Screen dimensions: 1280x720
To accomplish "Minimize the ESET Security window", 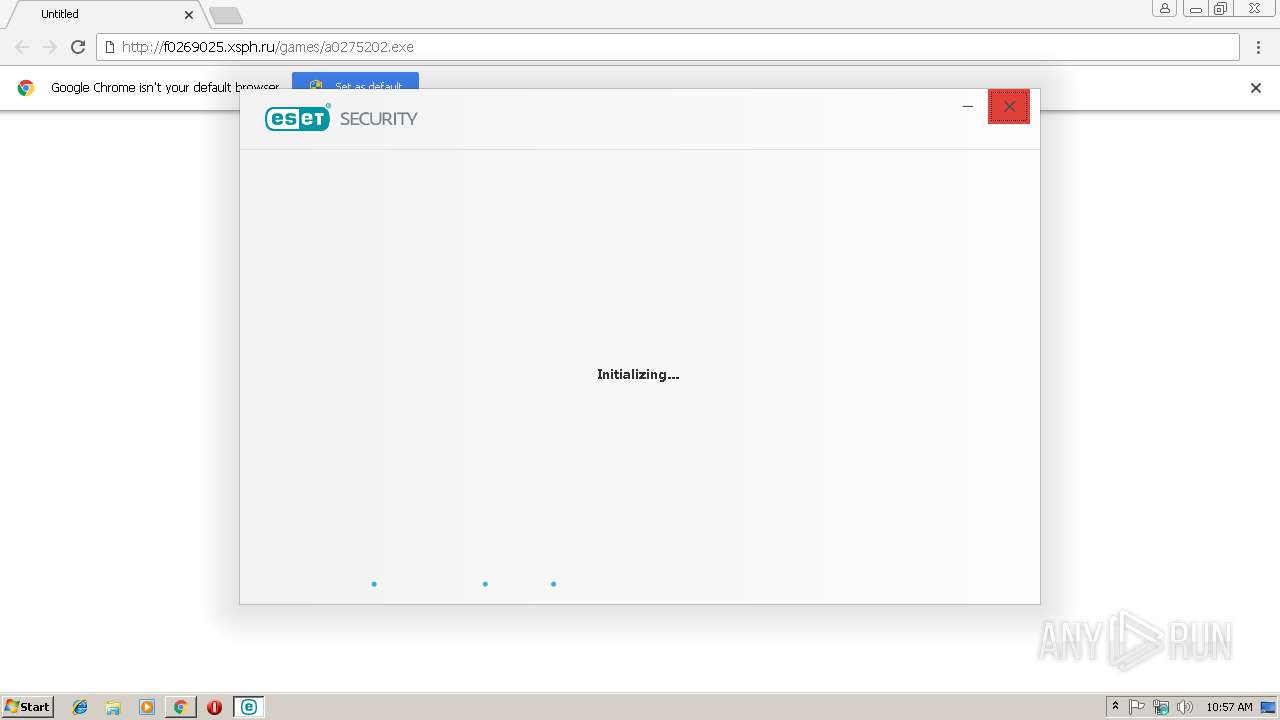I will (967, 106).
